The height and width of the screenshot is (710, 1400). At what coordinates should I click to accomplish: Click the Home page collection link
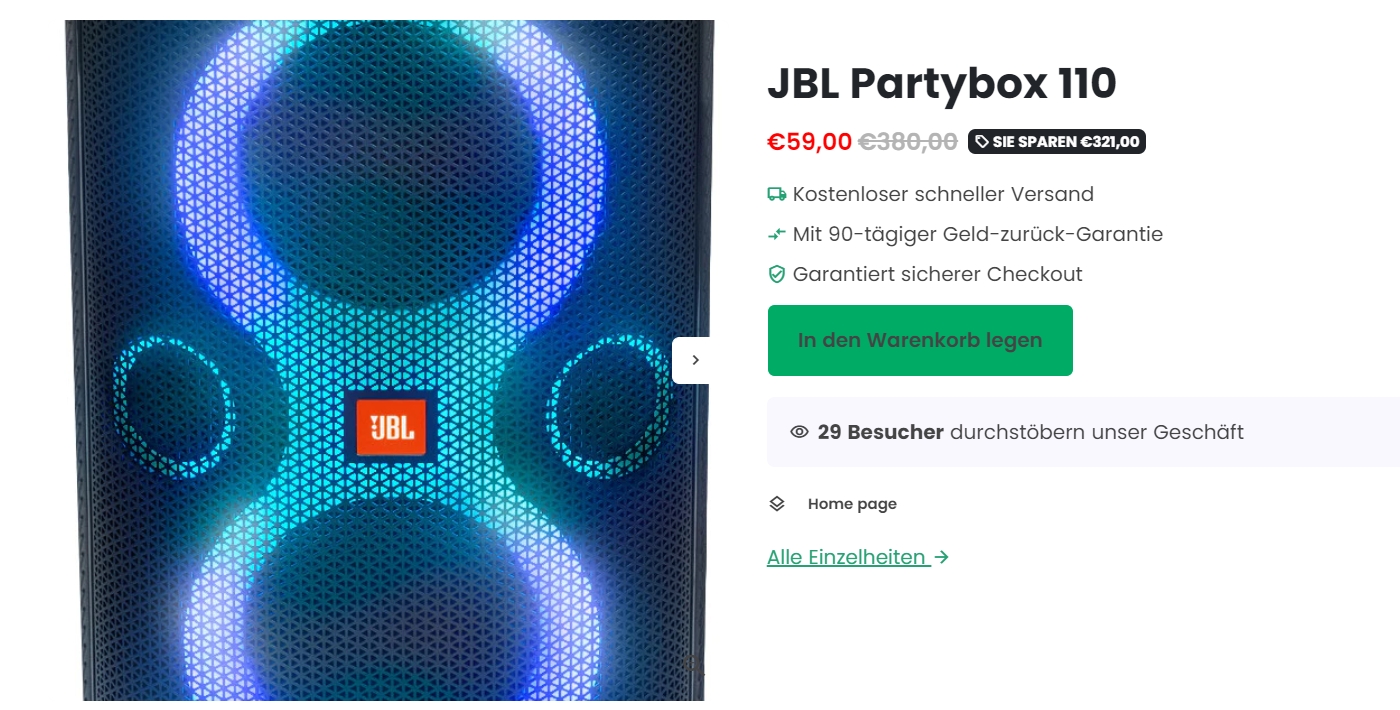coord(852,504)
